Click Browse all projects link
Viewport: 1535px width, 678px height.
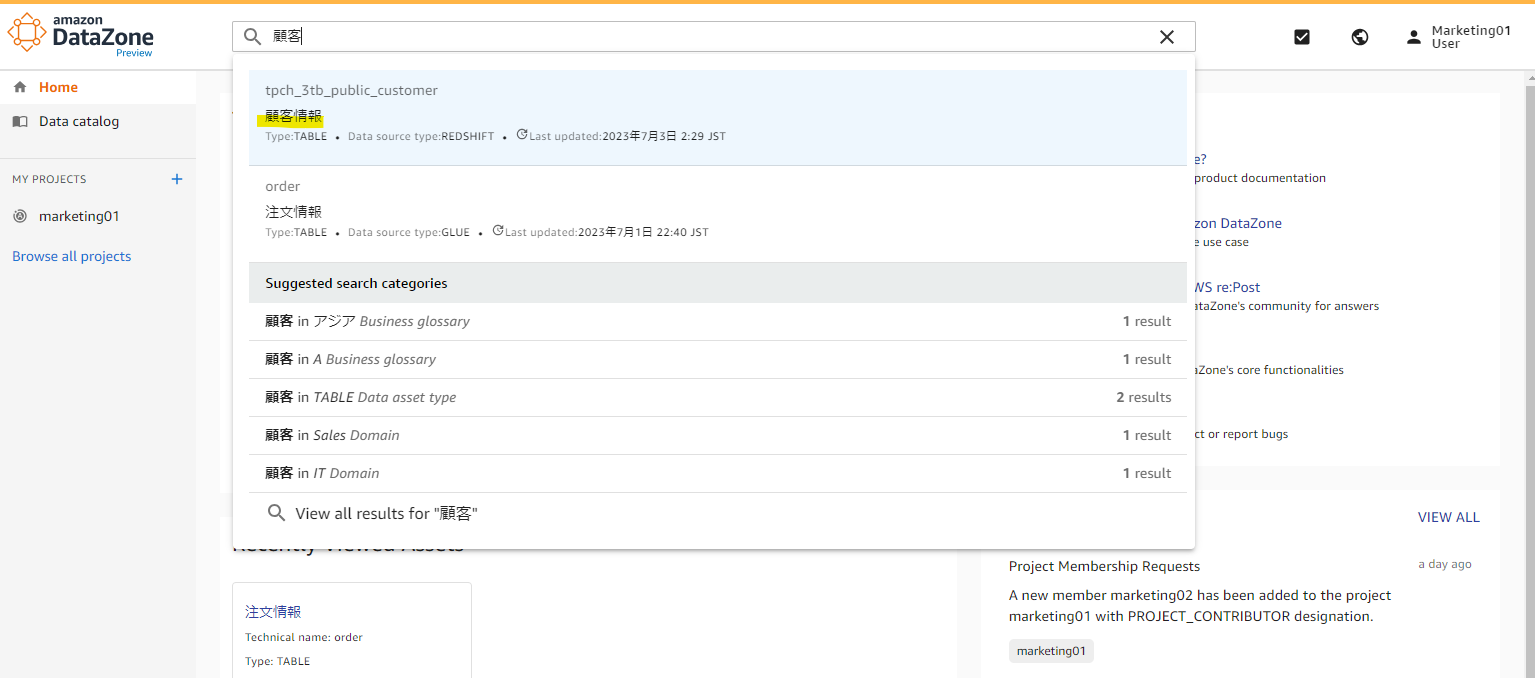pos(71,256)
